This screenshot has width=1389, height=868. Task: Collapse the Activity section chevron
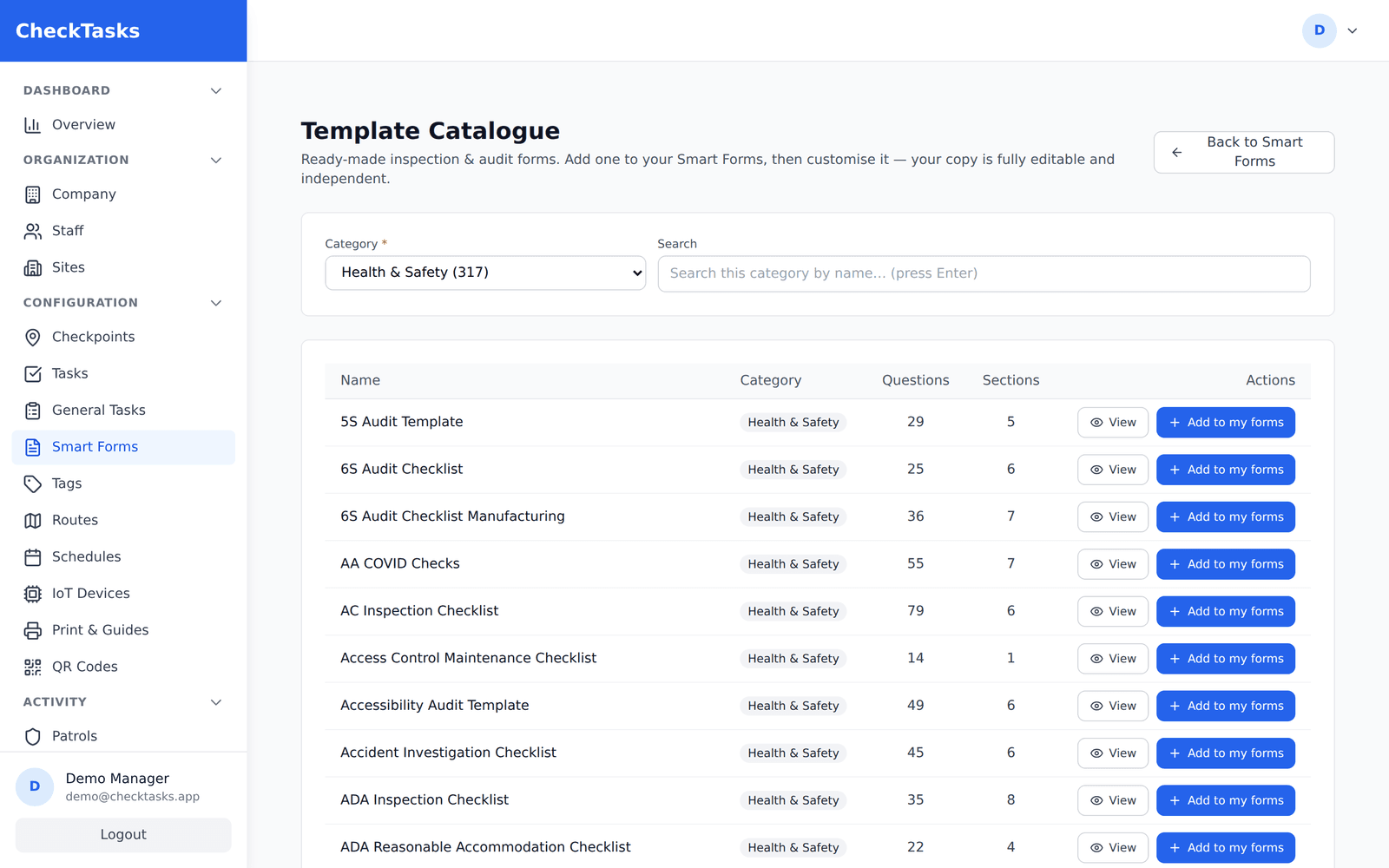(x=216, y=702)
